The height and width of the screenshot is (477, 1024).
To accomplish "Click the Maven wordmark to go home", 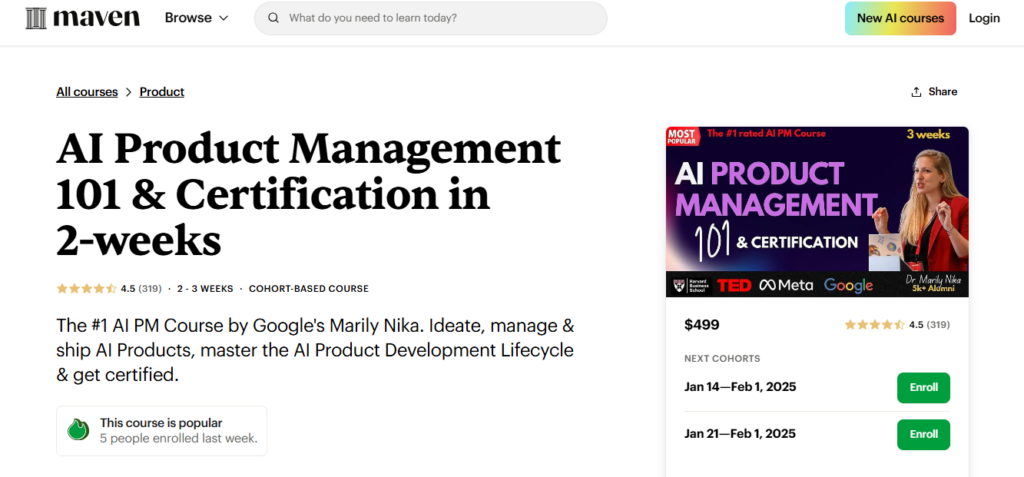I will (x=96, y=18).
